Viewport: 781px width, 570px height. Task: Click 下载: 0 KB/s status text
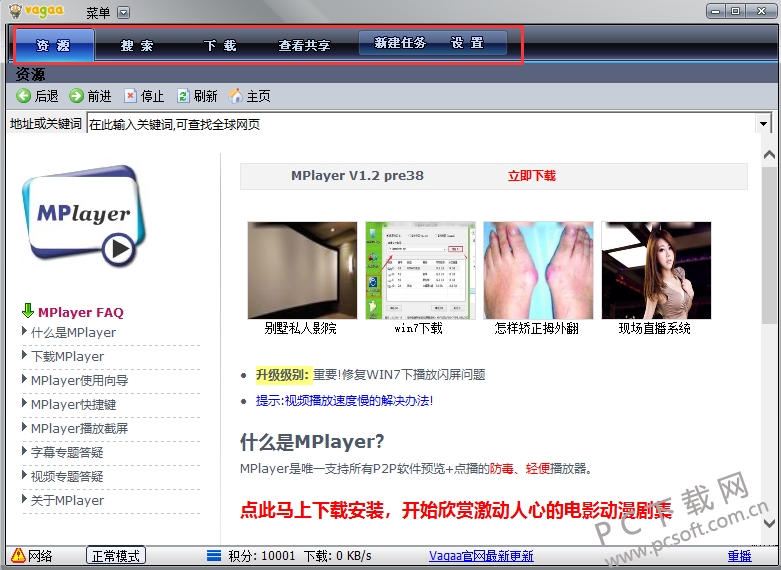click(x=338, y=556)
